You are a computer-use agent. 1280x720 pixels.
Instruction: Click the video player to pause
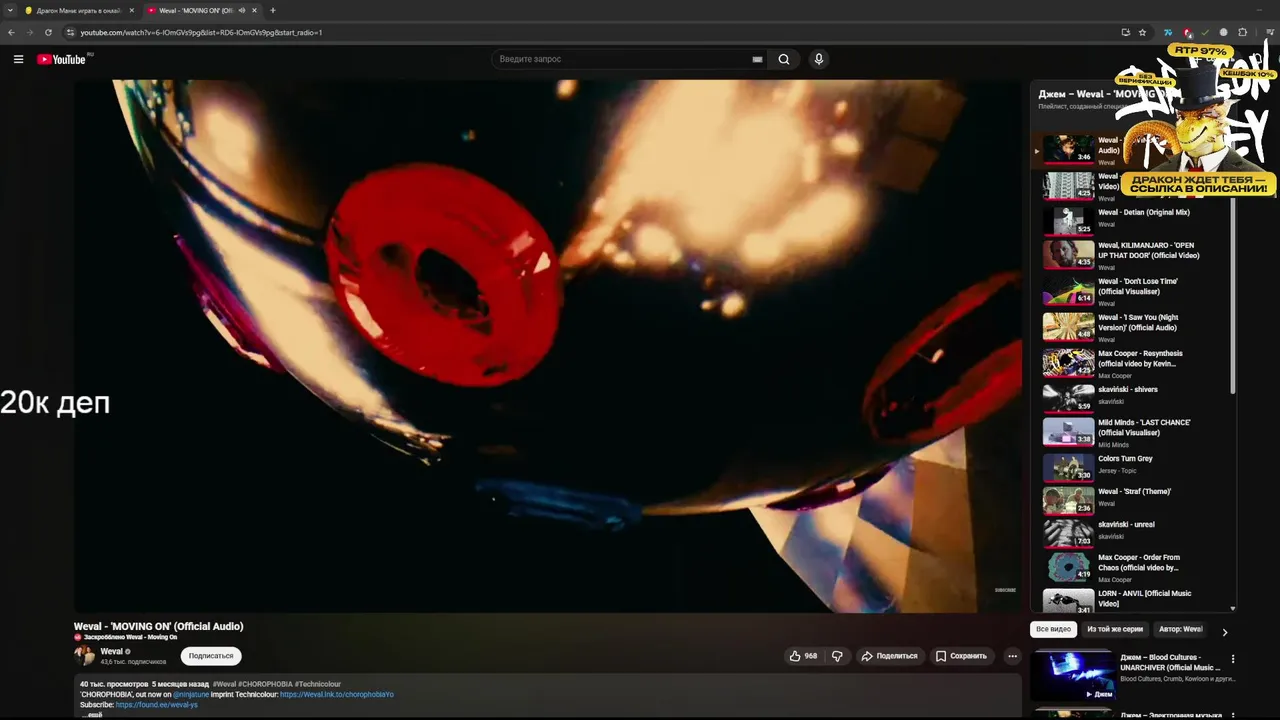click(547, 346)
